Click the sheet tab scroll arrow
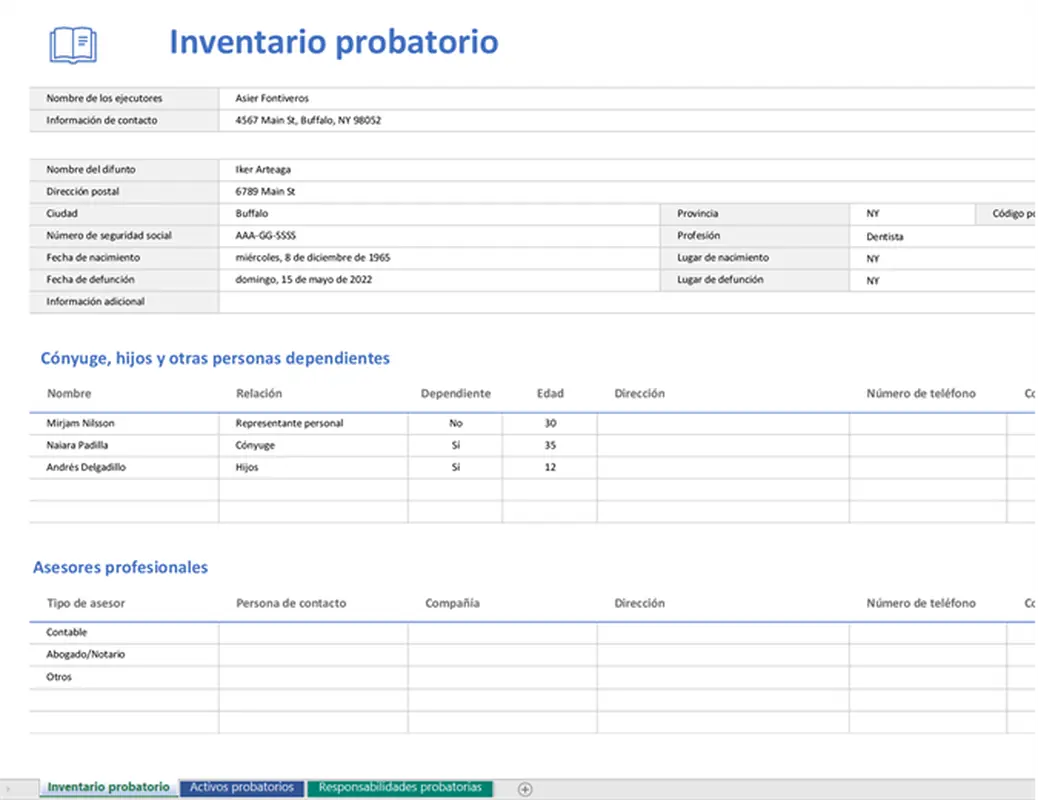Image resolution: width=1038 pixels, height=800 pixels. coord(10,788)
